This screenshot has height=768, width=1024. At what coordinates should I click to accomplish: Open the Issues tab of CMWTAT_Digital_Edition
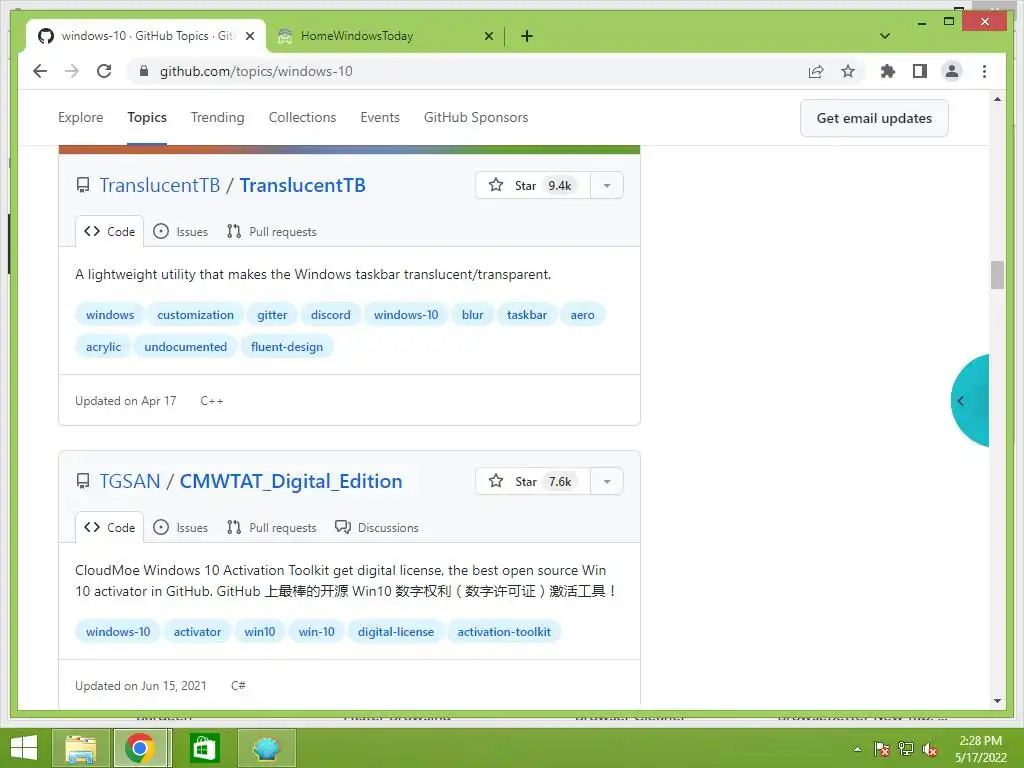(x=180, y=528)
